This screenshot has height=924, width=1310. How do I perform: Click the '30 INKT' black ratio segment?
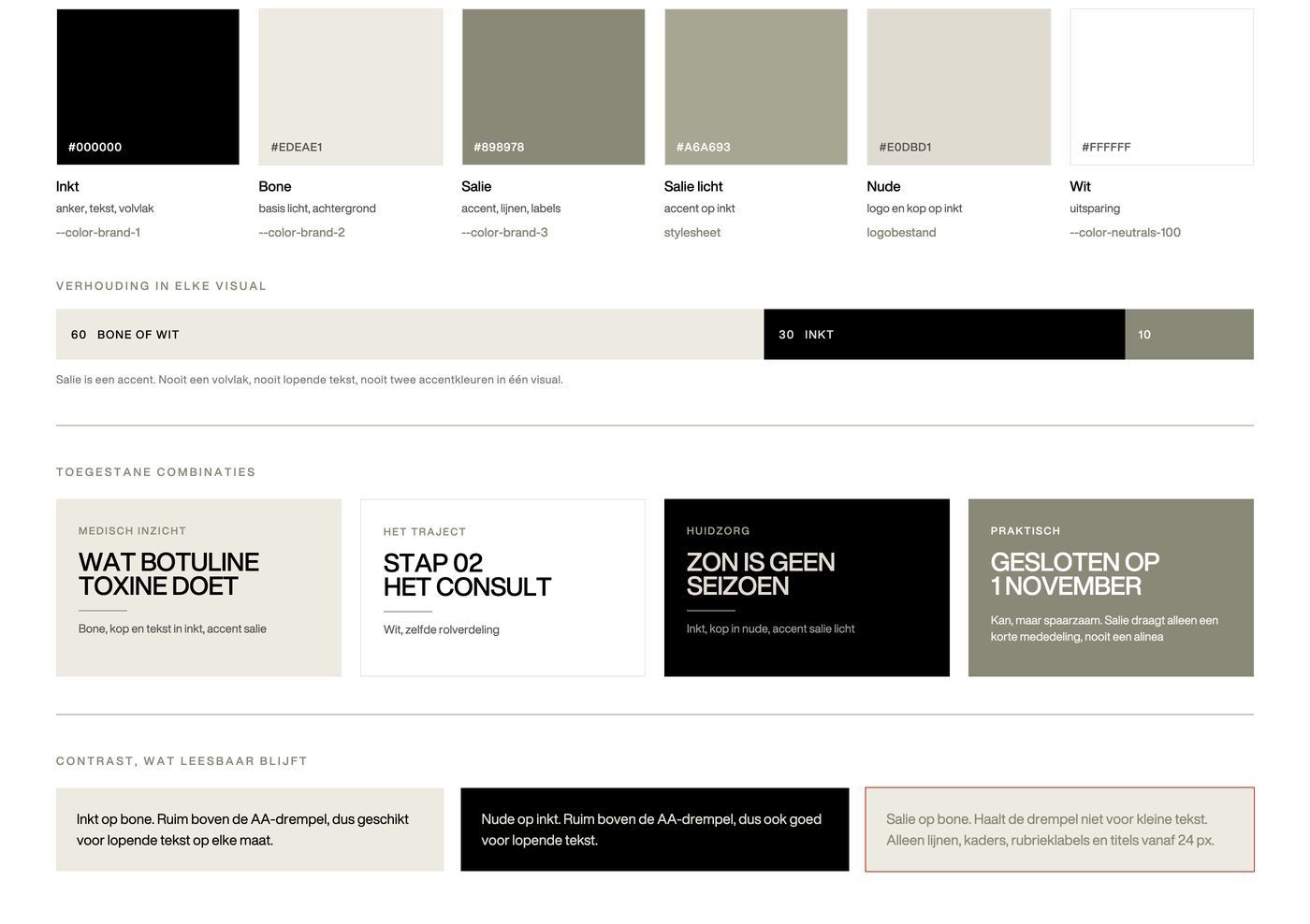tap(944, 335)
